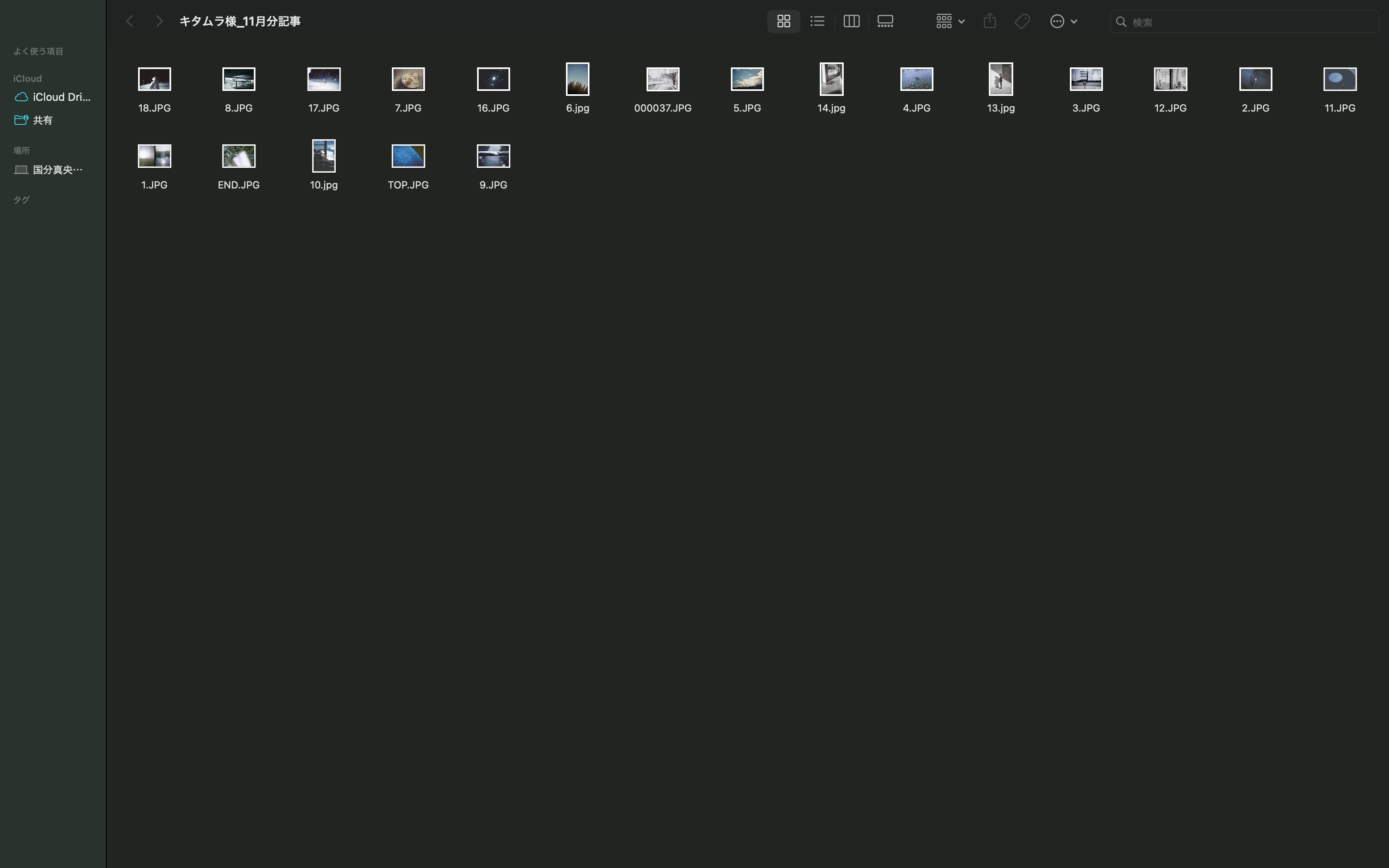Image resolution: width=1389 pixels, height=868 pixels.
Task: Select the END.JPG image file
Action: coord(239,156)
